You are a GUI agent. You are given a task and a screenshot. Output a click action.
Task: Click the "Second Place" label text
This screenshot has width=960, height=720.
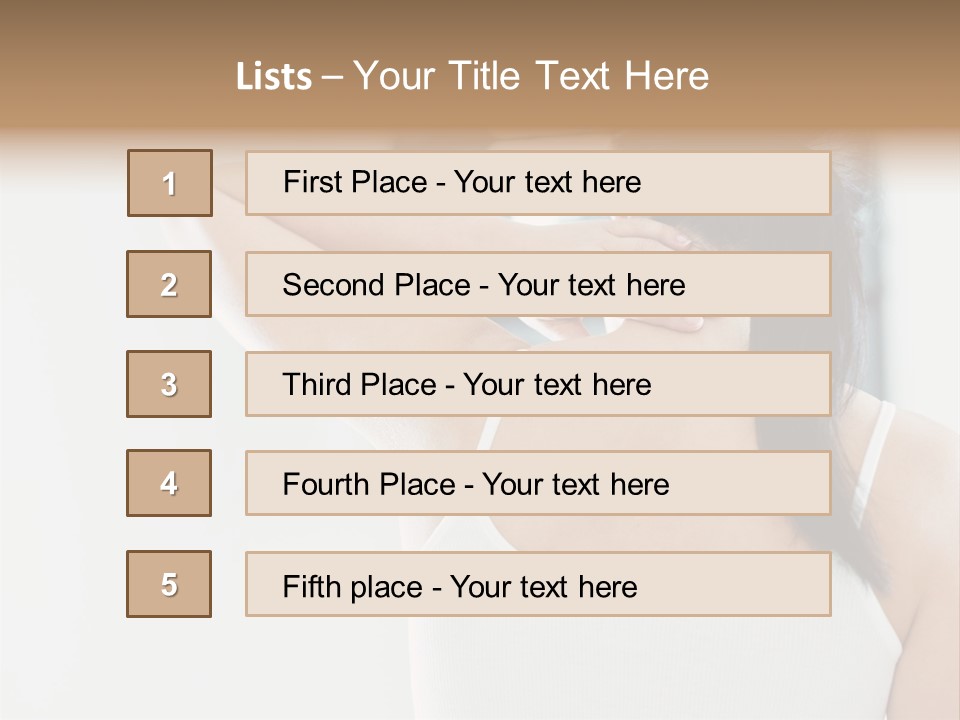pyautogui.click(x=375, y=285)
